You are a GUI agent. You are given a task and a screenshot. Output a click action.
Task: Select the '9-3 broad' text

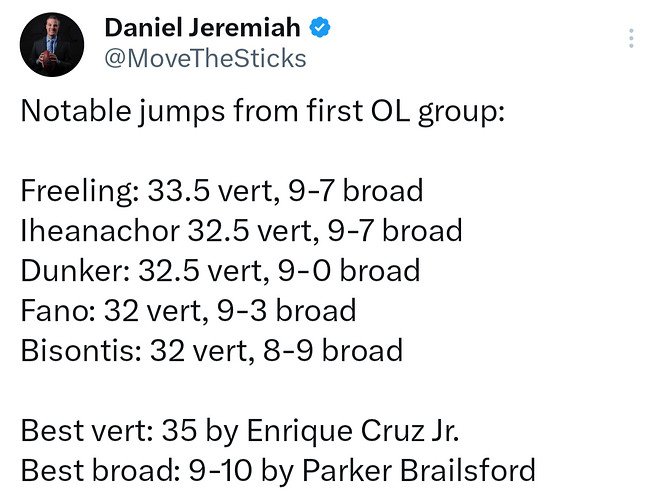(289, 311)
